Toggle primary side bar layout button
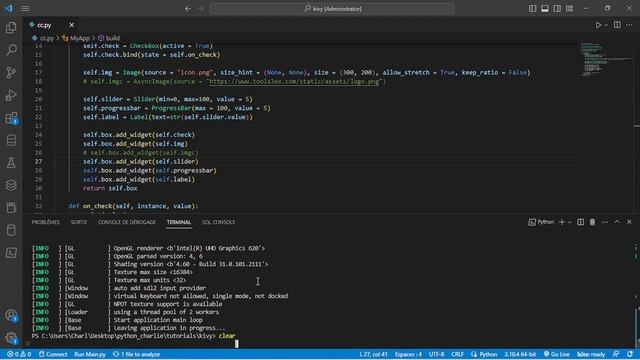Image resolution: width=640 pixels, height=360 pixels. coord(532,9)
